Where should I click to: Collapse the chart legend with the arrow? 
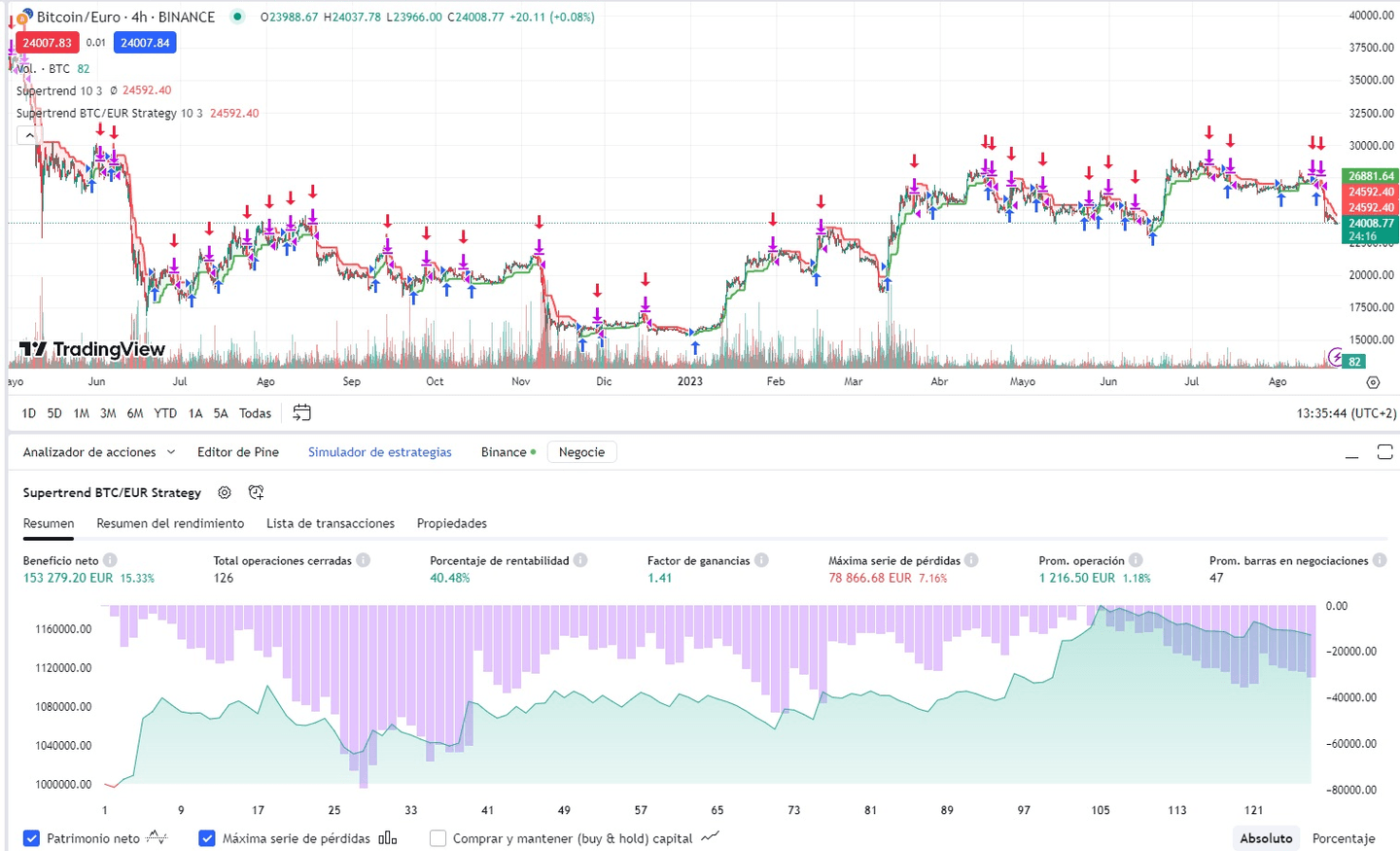29,135
